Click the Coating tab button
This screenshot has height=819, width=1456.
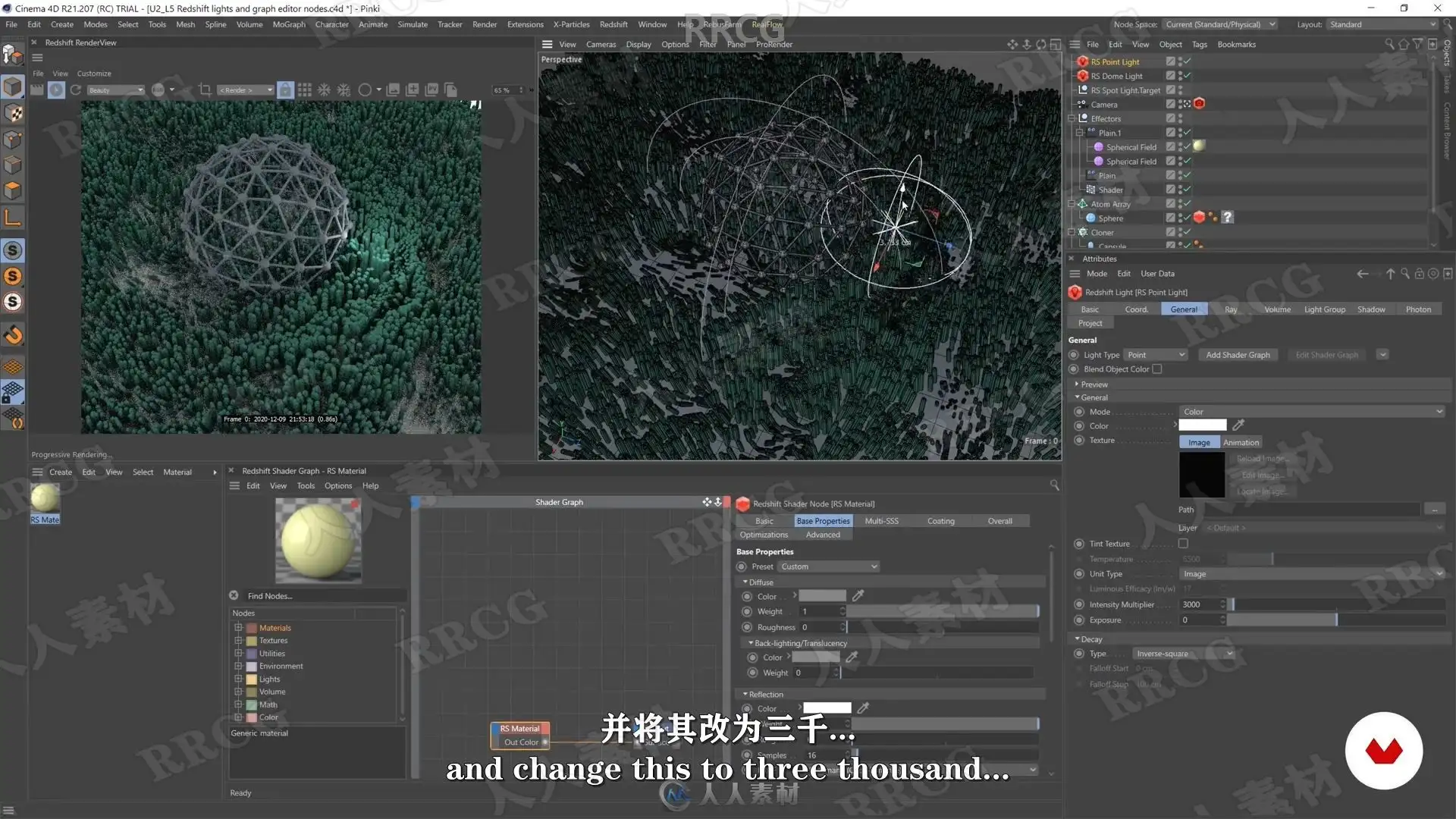(x=940, y=521)
